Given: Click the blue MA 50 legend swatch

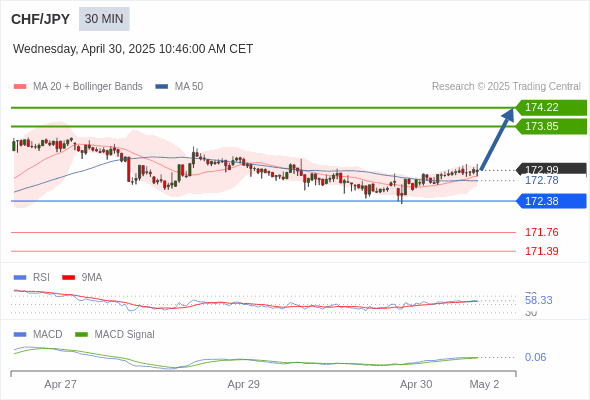Looking at the screenshot, I should click(162, 87).
